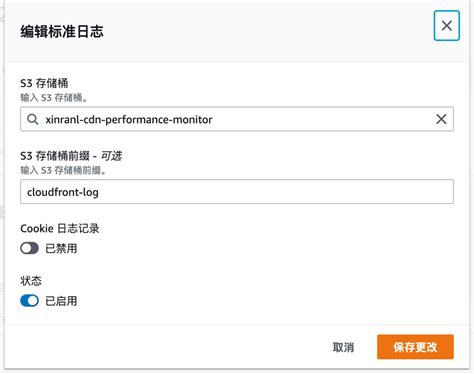Cancel editing with 取消 button

point(343,347)
